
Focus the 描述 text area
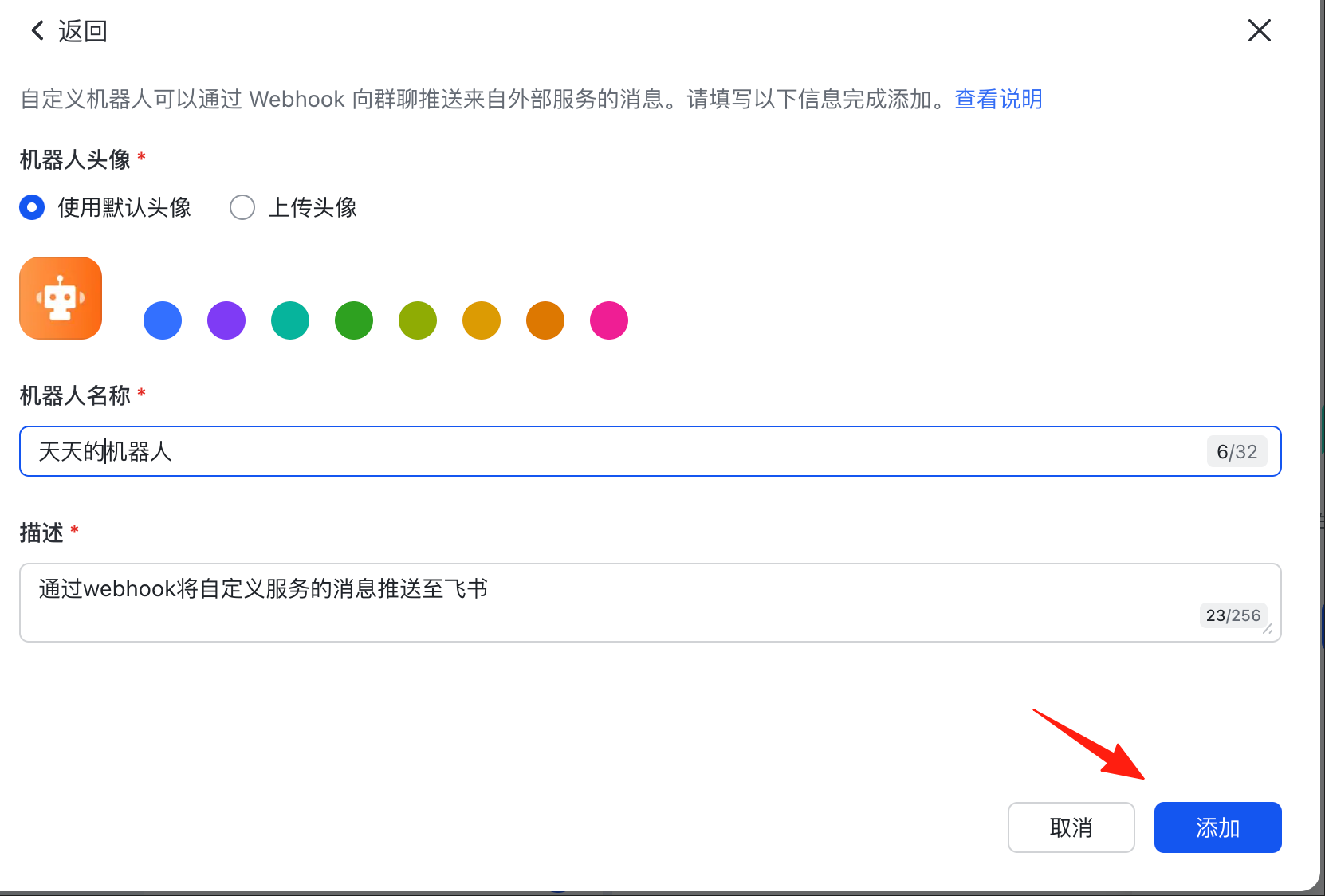651,603
